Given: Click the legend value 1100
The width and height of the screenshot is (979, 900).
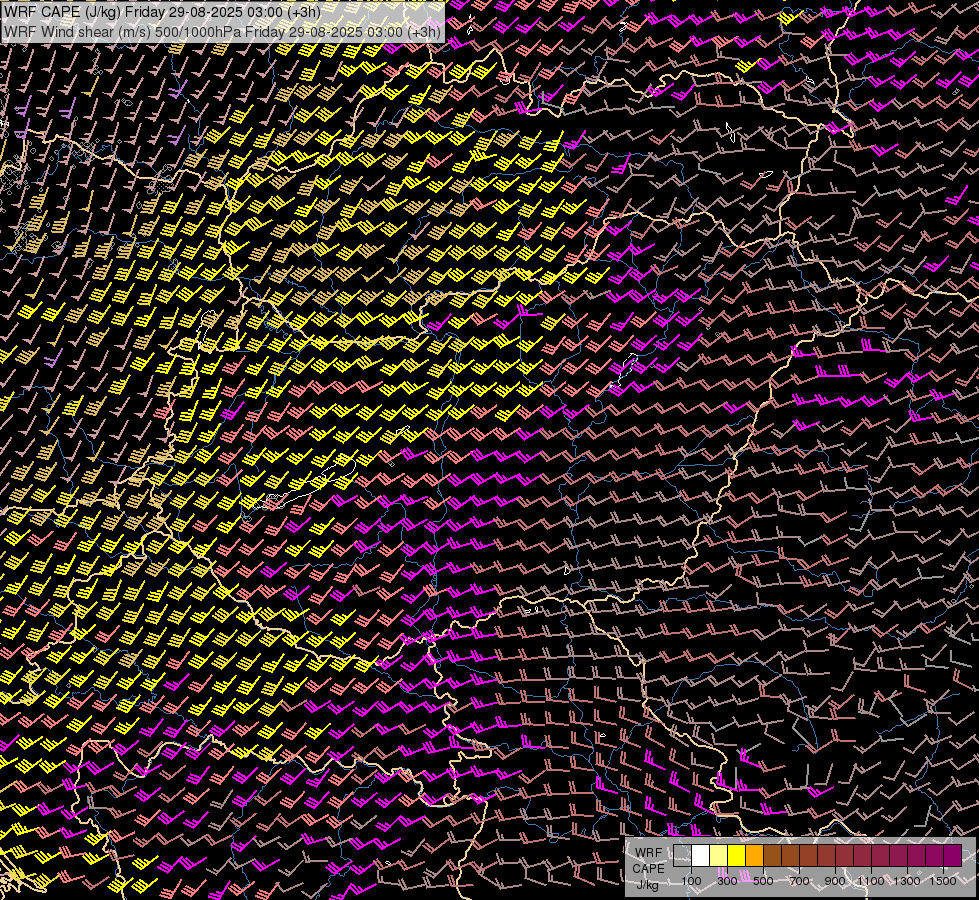Looking at the screenshot, I should tap(871, 881).
